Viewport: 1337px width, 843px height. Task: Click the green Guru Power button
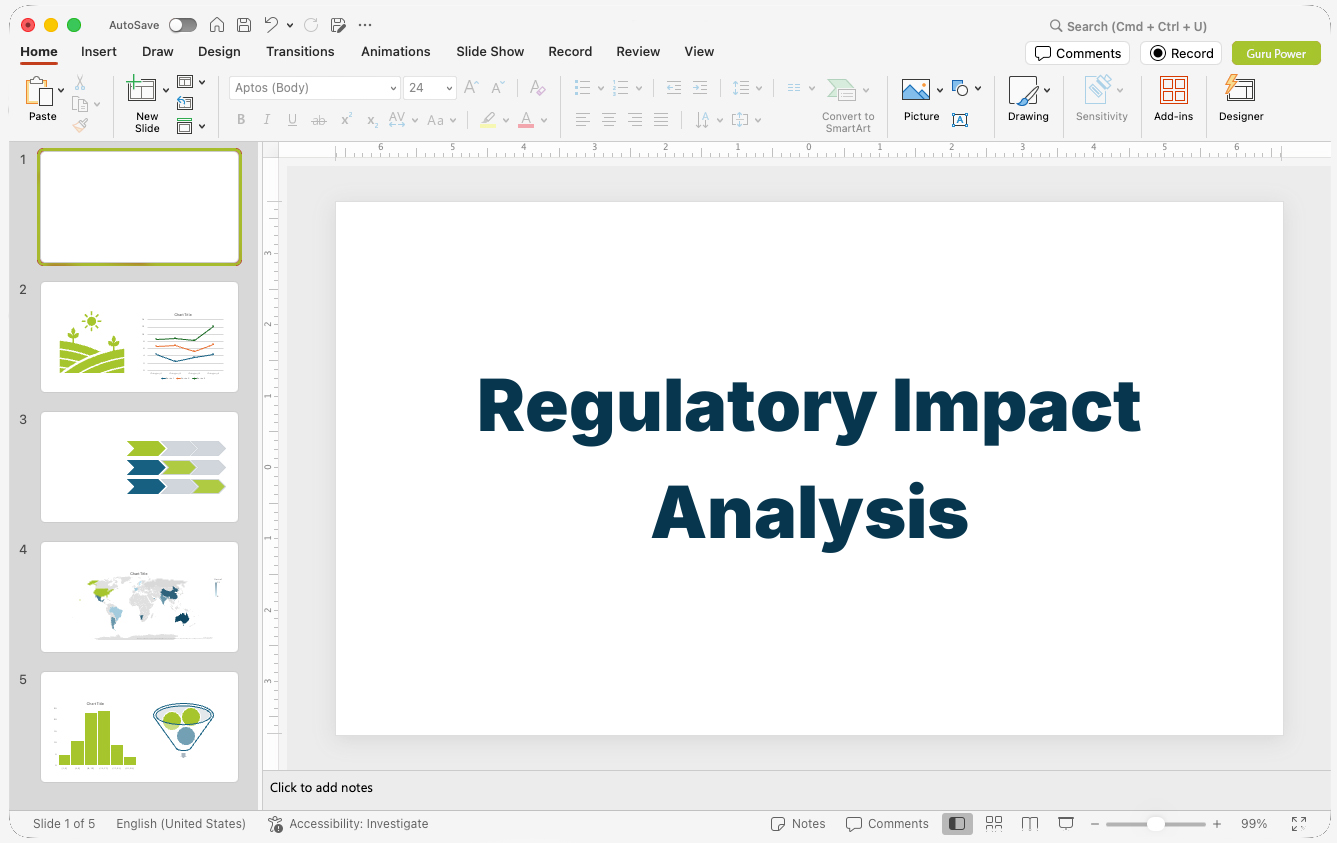(x=1276, y=53)
